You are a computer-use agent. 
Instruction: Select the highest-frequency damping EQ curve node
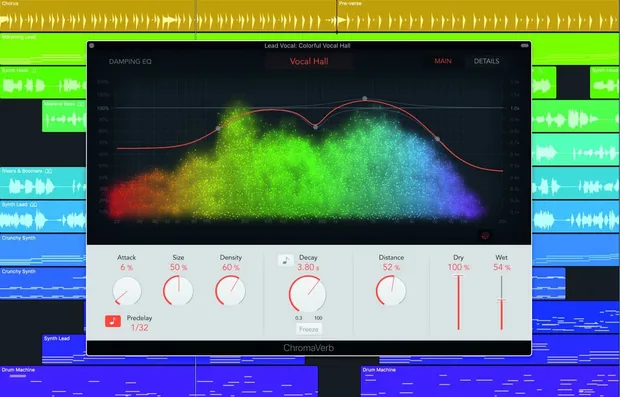(x=437, y=139)
